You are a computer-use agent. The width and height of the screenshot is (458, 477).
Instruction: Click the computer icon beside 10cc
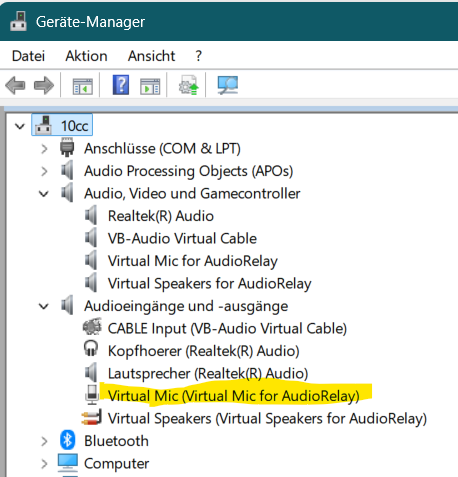(x=44, y=125)
